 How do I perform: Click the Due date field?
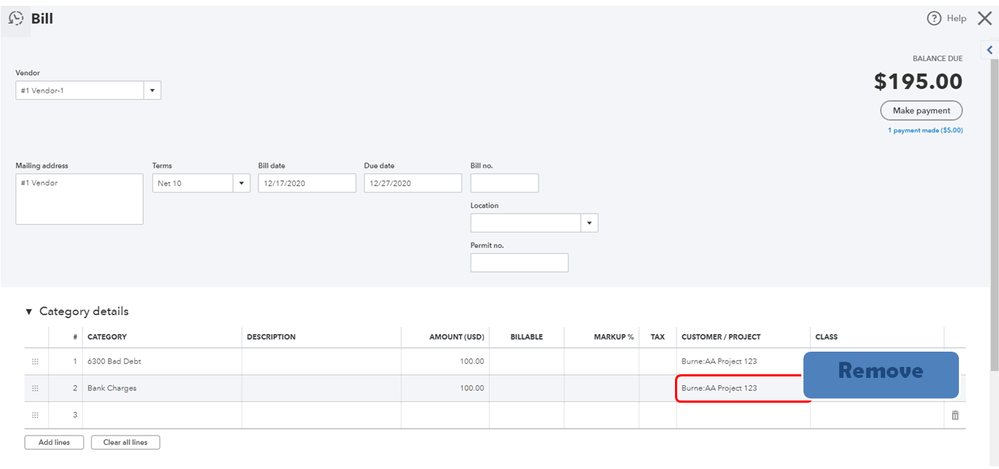point(413,184)
